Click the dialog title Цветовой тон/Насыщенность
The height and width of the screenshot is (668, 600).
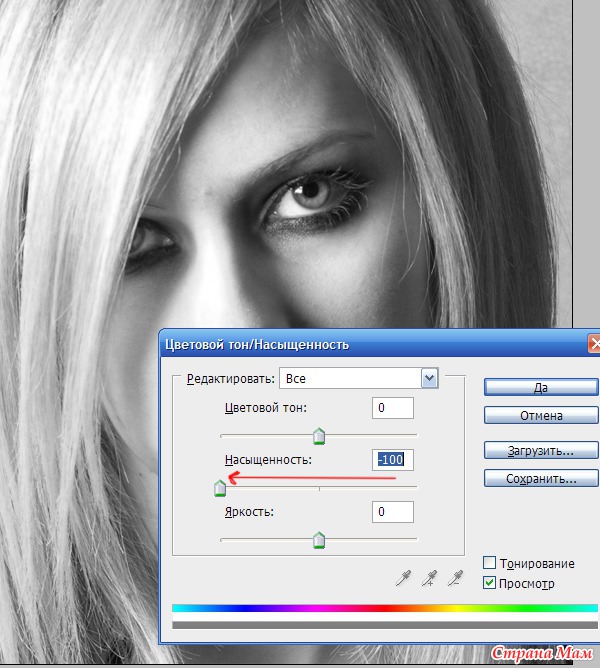[x=257, y=344]
